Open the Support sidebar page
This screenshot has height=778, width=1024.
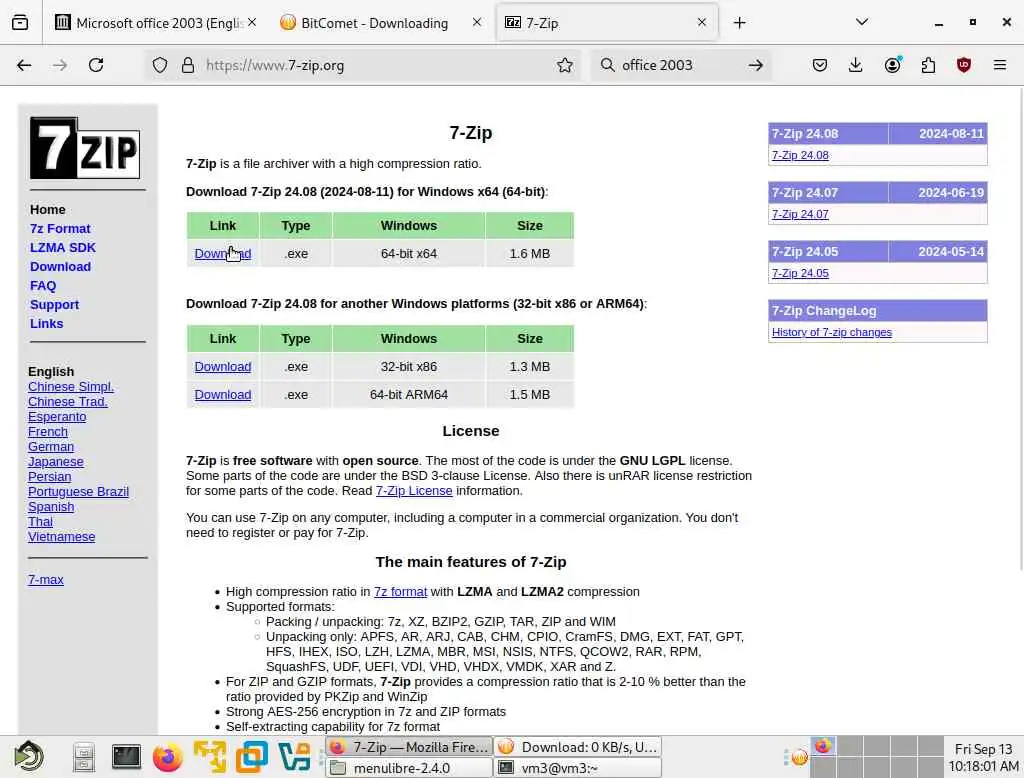(54, 304)
